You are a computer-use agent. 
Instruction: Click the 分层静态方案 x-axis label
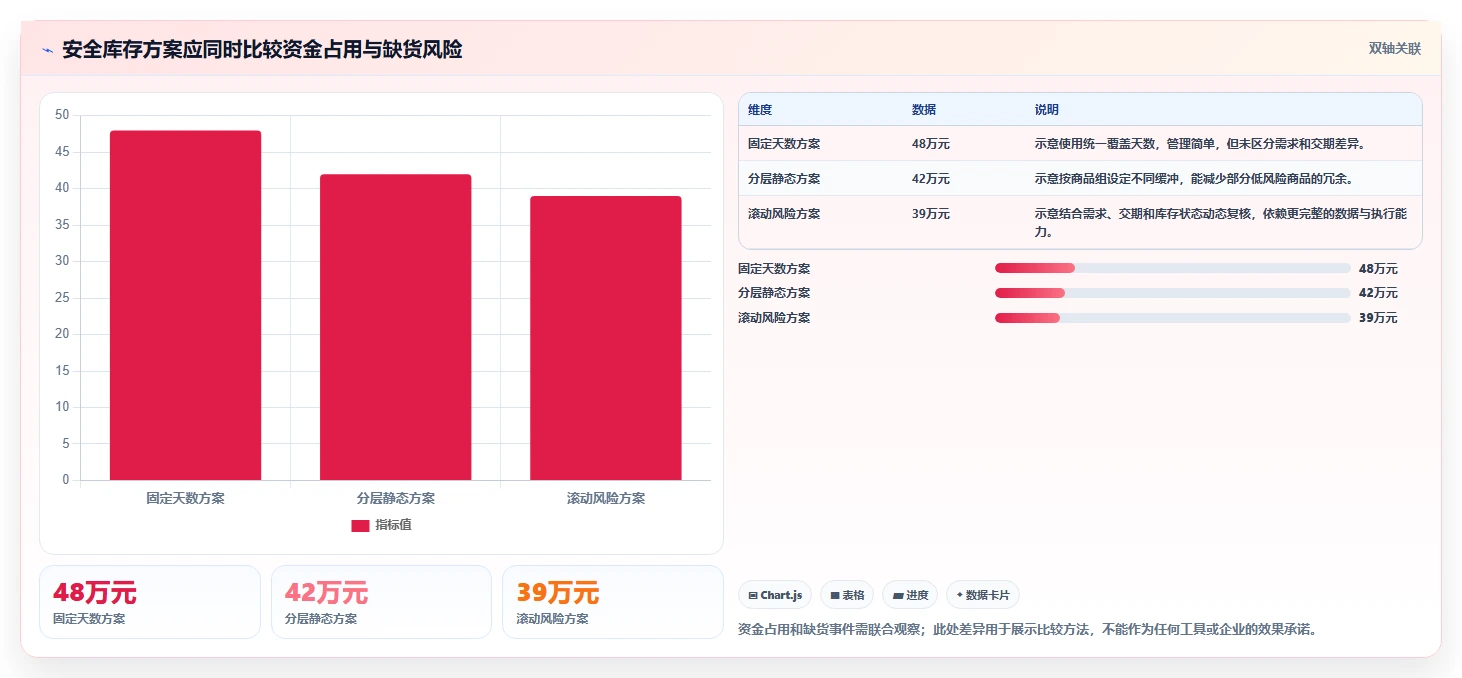[x=395, y=498]
